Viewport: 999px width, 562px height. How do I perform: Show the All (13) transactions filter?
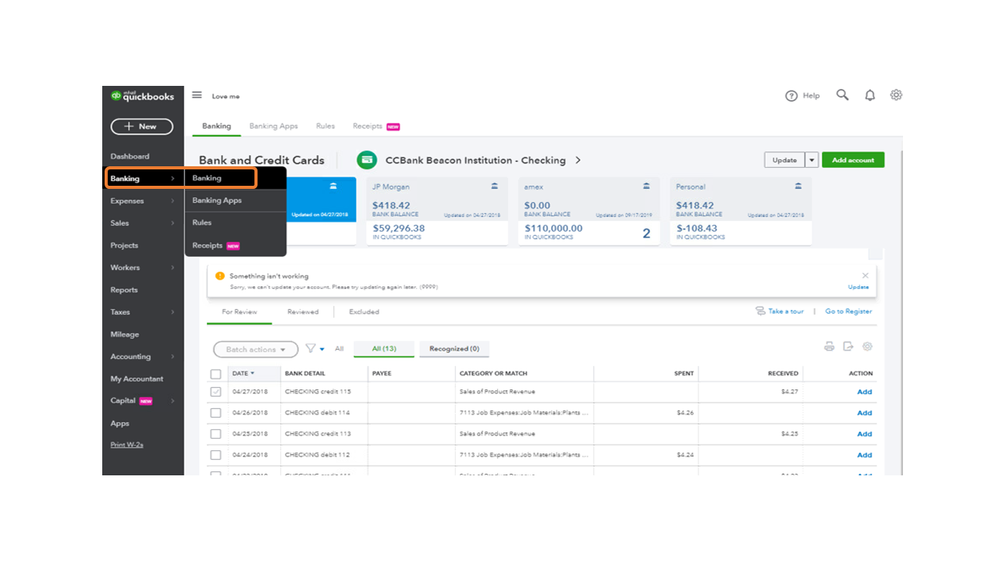point(384,349)
